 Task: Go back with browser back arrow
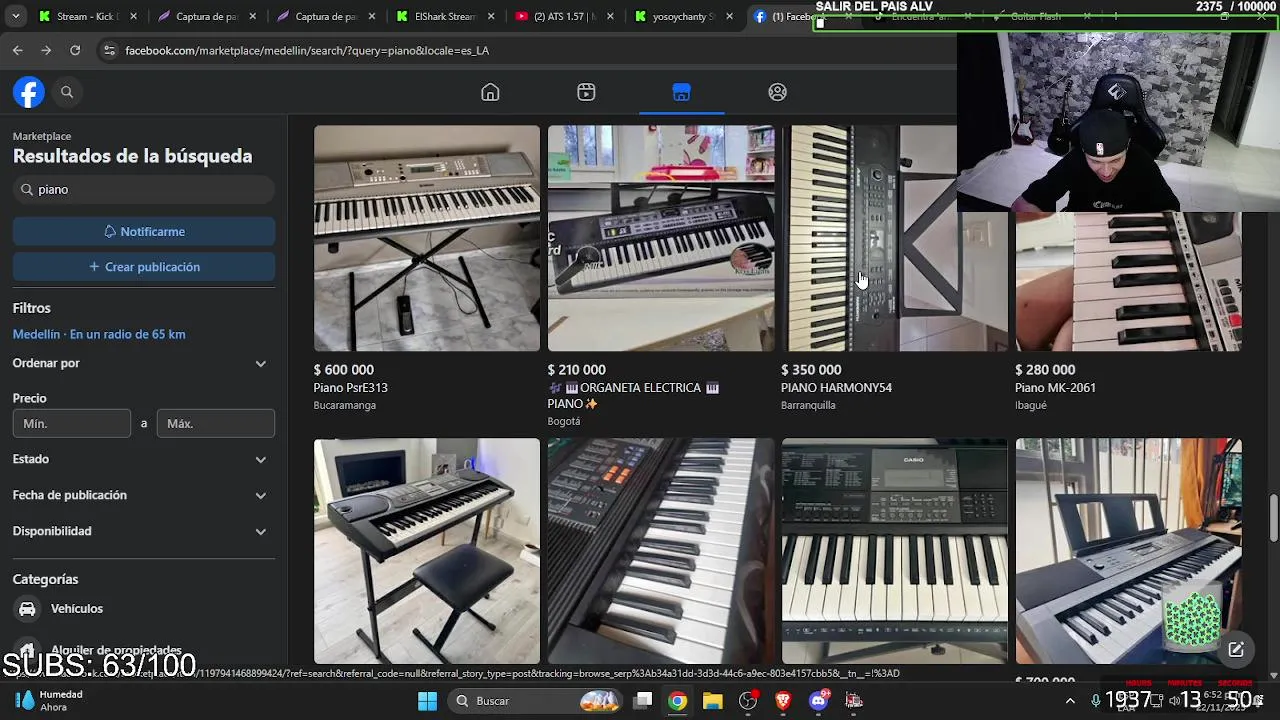(18, 50)
